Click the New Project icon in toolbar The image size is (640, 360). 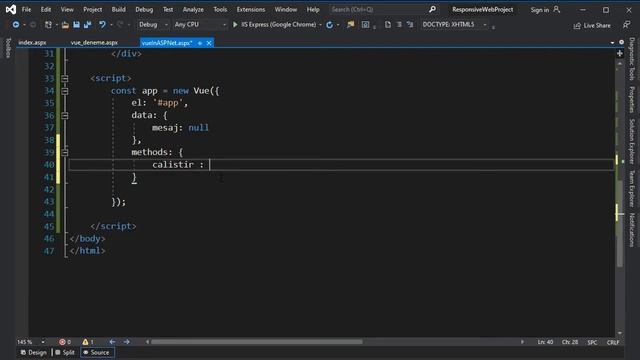tap(48, 25)
